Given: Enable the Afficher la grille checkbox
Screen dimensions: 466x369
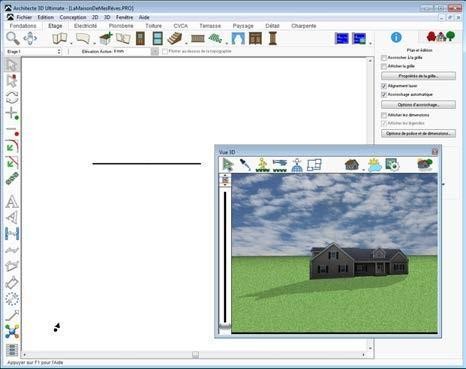Looking at the screenshot, I should tap(384, 66).
